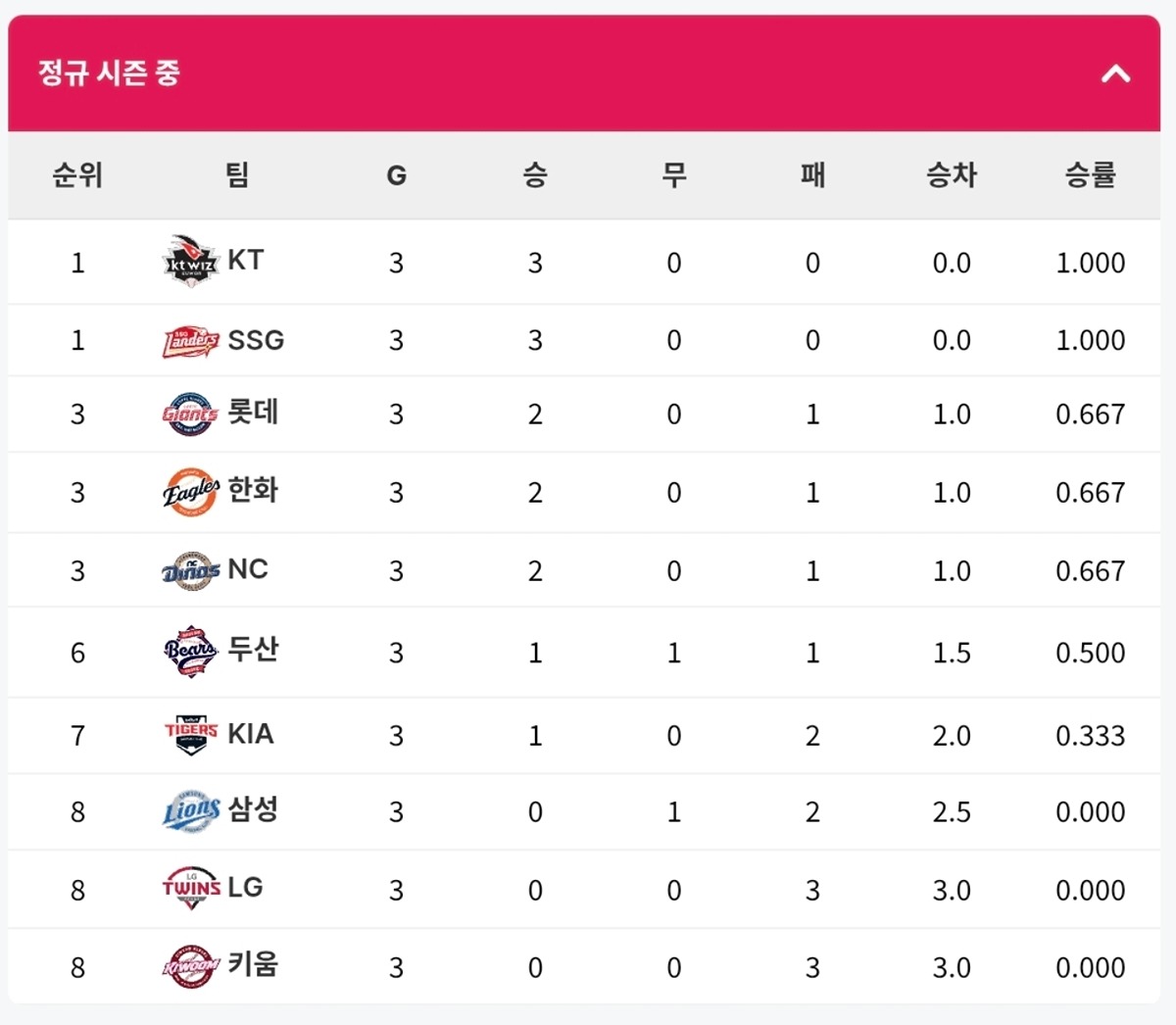The height and width of the screenshot is (1025, 1176).
Task: Click the 삼성 team name link
Action: click(253, 808)
